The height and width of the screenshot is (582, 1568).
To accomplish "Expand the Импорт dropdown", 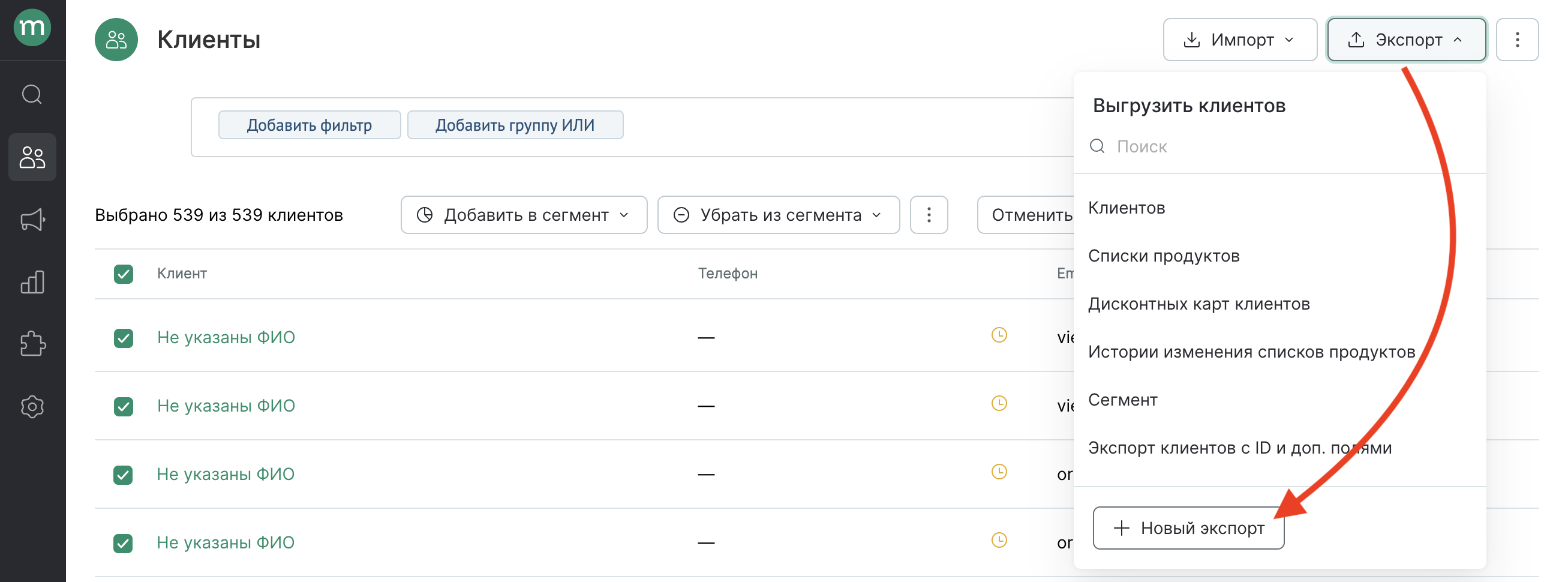I will pyautogui.click(x=1240, y=40).
